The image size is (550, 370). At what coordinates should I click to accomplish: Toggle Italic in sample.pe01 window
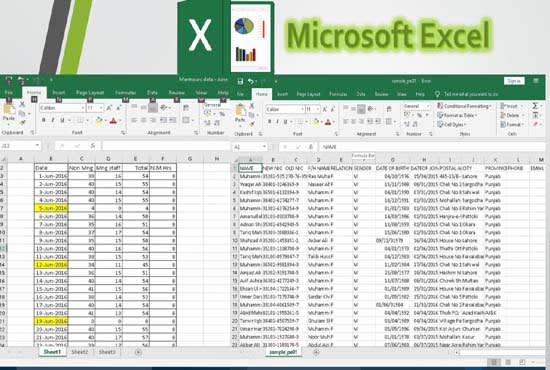tap(277, 122)
